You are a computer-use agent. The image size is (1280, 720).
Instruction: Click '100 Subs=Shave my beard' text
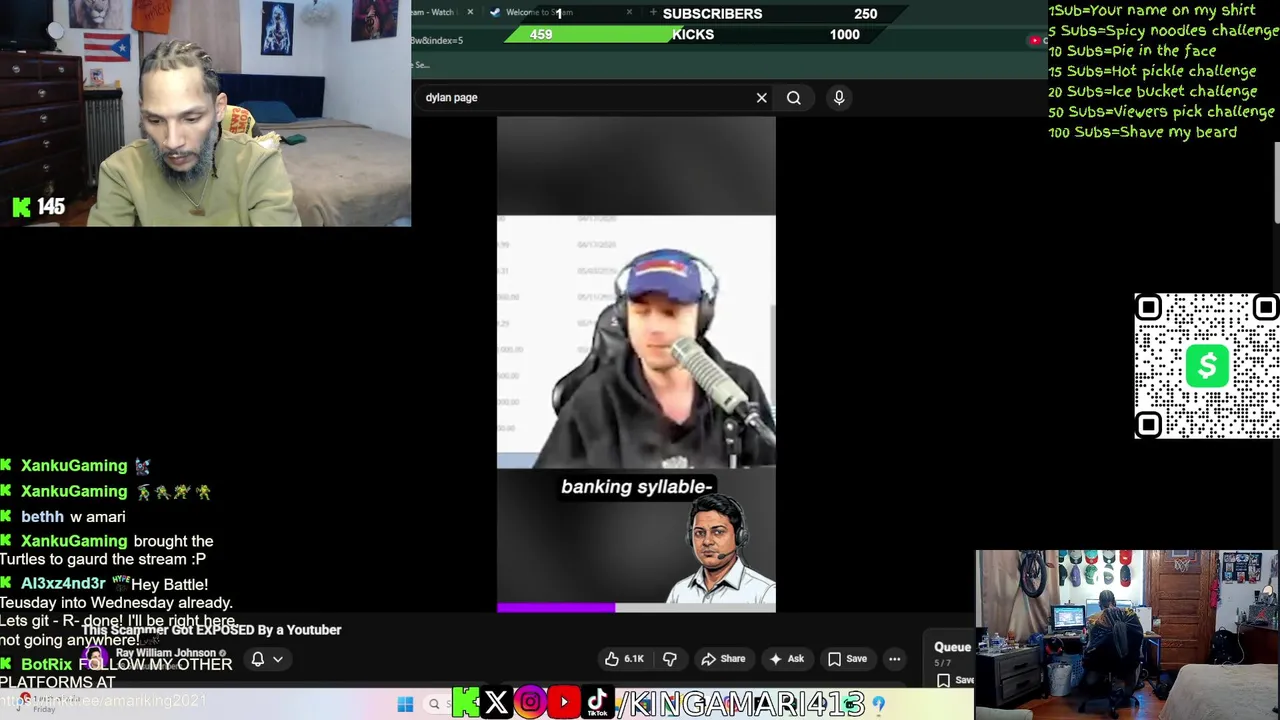pos(1143,132)
